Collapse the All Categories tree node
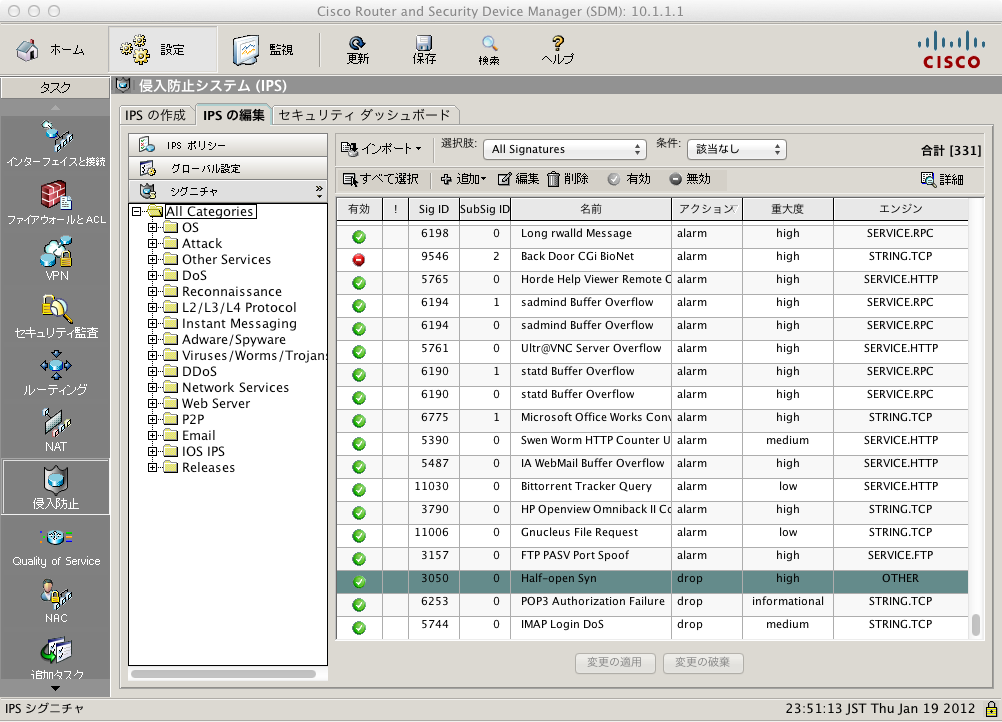Screen dimensions: 1002x722 (x=136, y=211)
